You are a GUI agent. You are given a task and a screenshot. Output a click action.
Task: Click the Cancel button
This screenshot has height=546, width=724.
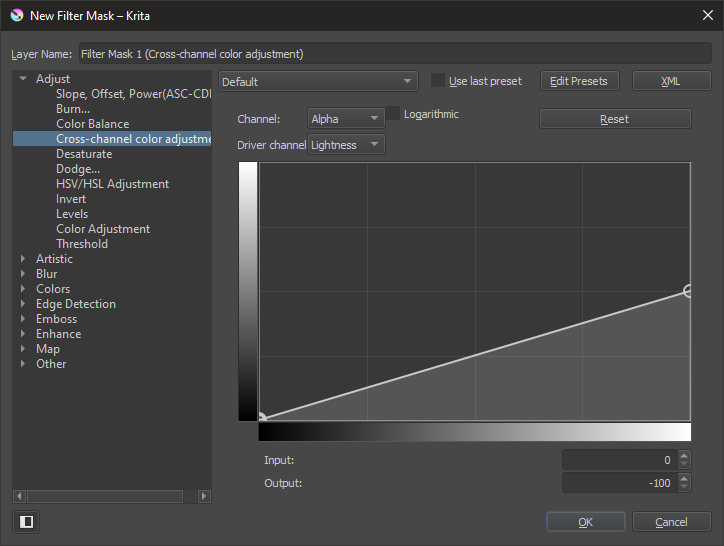tap(671, 522)
